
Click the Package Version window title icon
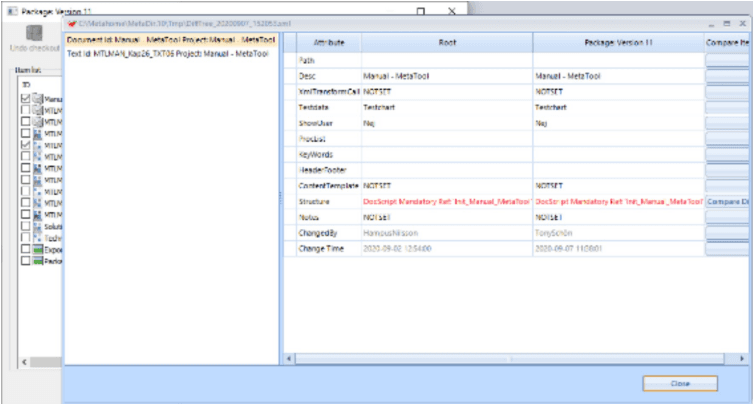(11, 9)
